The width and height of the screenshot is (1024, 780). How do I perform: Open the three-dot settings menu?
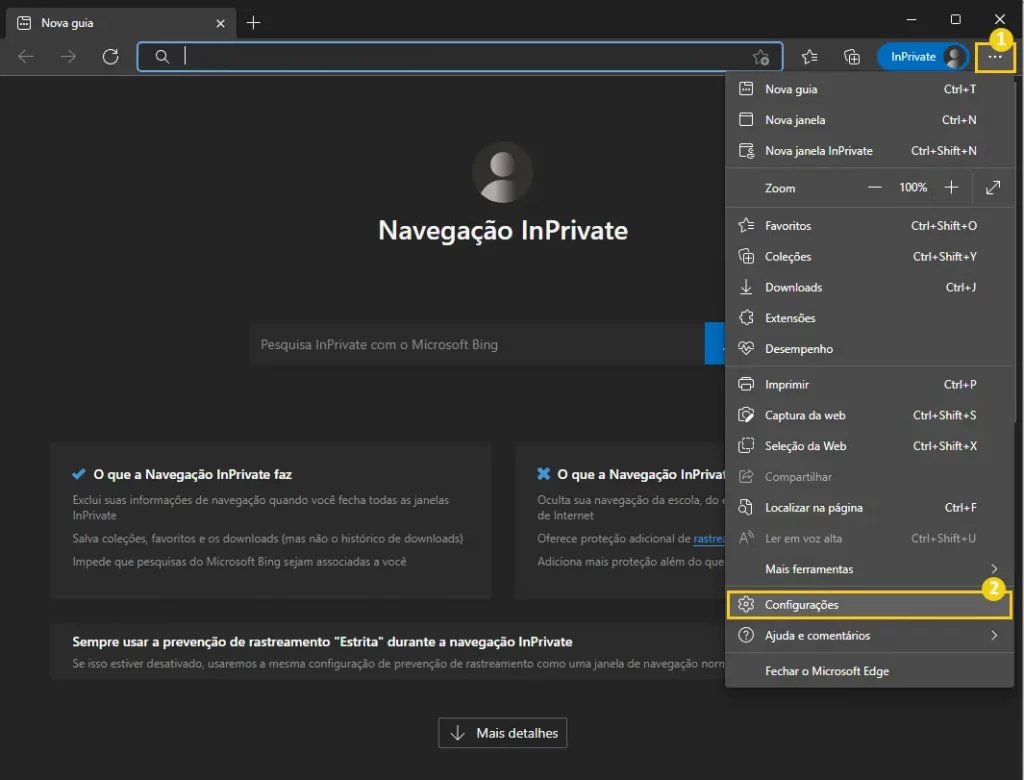[x=995, y=57]
